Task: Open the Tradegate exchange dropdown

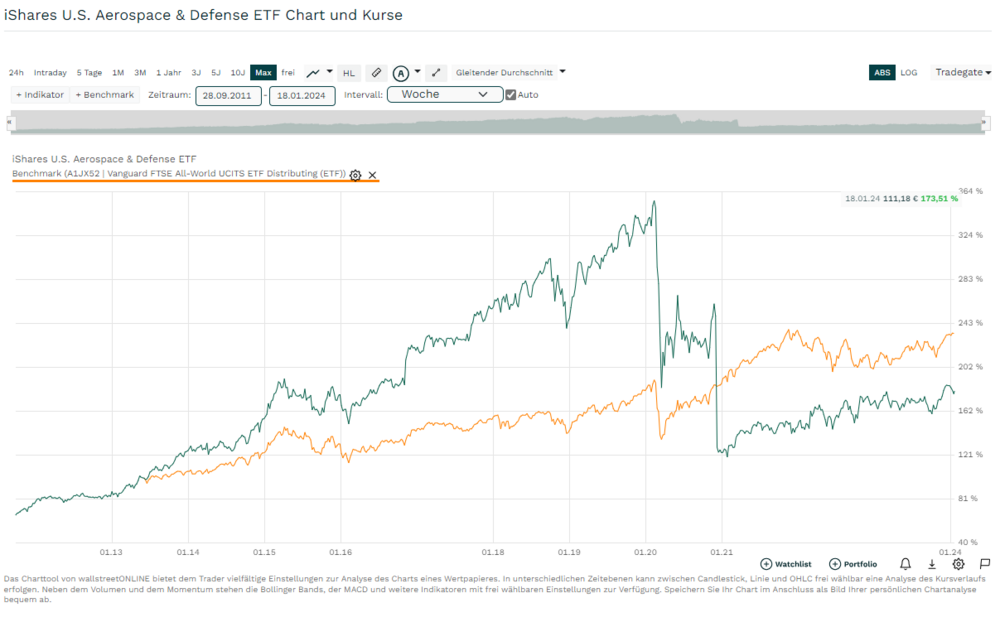Action: coord(962,73)
